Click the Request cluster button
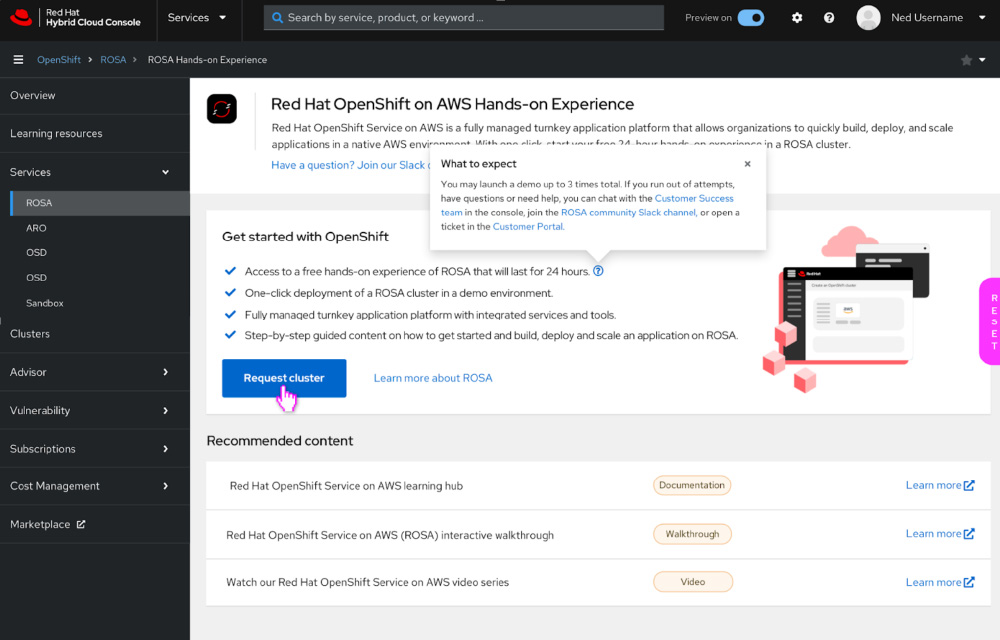This screenshot has width=1000, height=640. [x=284, y=378]
